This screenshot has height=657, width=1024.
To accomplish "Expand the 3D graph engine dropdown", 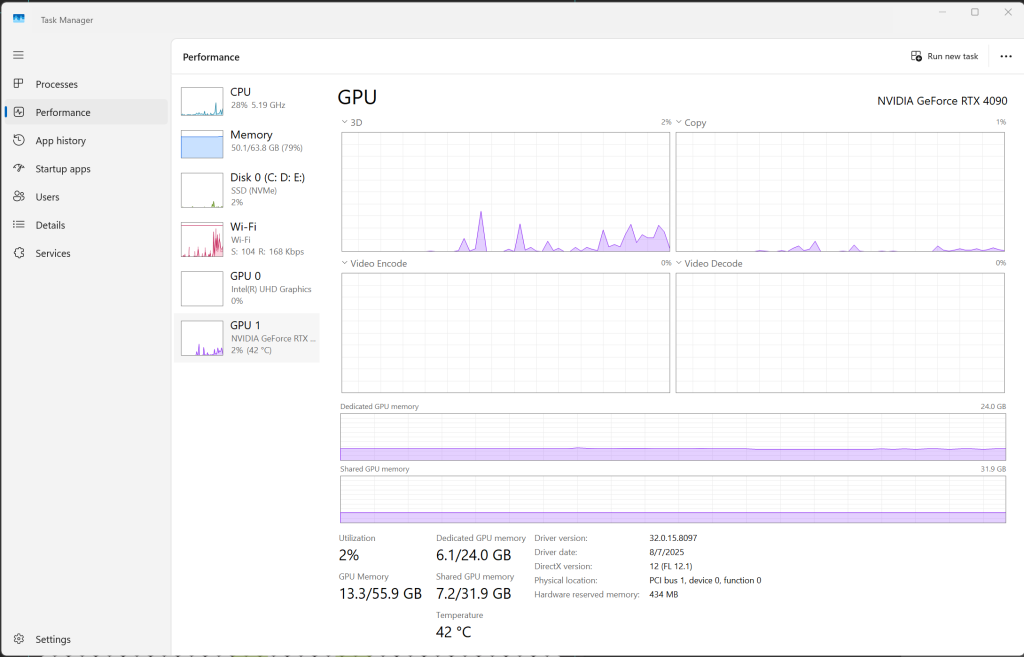I will 345,123.
